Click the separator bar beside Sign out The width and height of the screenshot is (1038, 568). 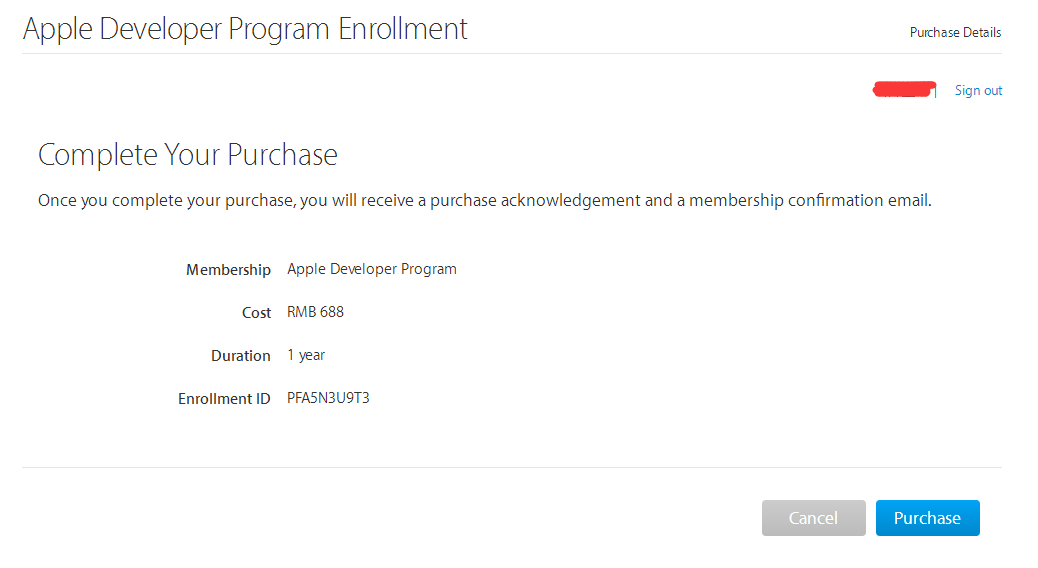937,91
